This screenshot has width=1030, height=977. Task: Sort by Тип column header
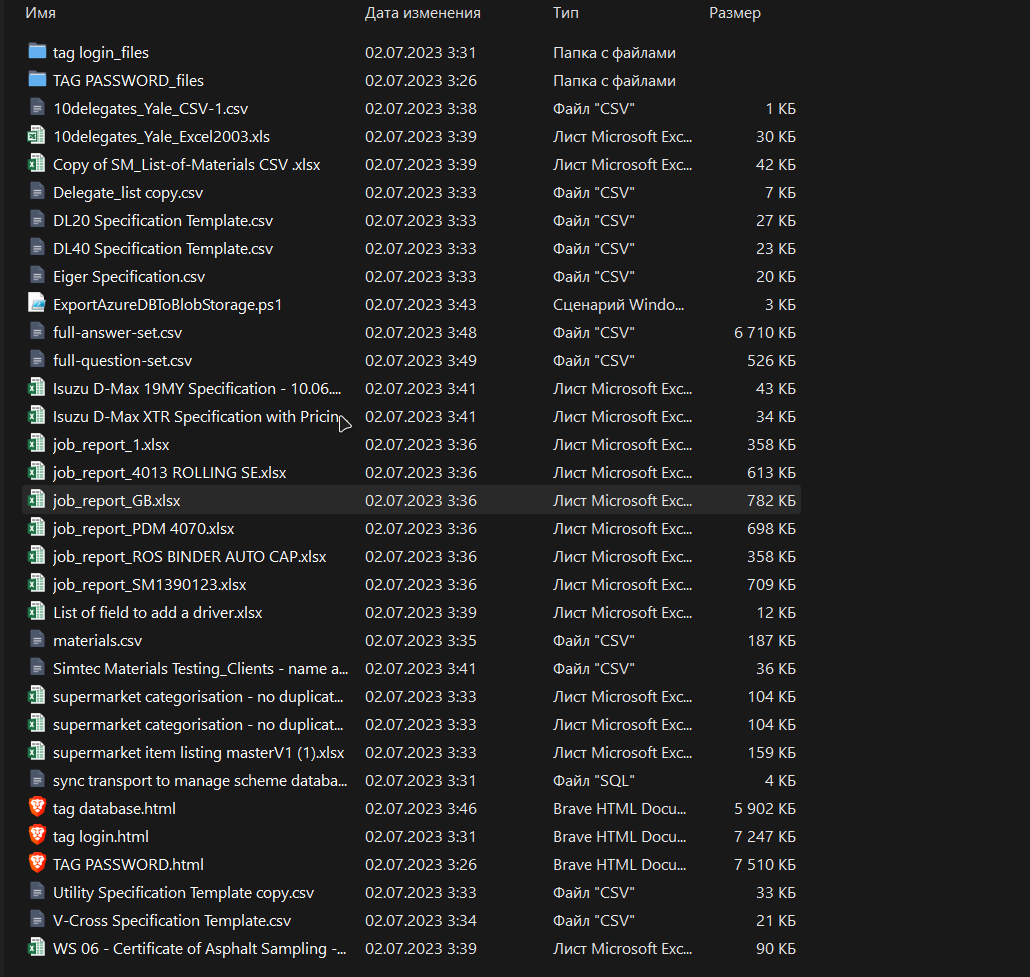pos(566,13)
